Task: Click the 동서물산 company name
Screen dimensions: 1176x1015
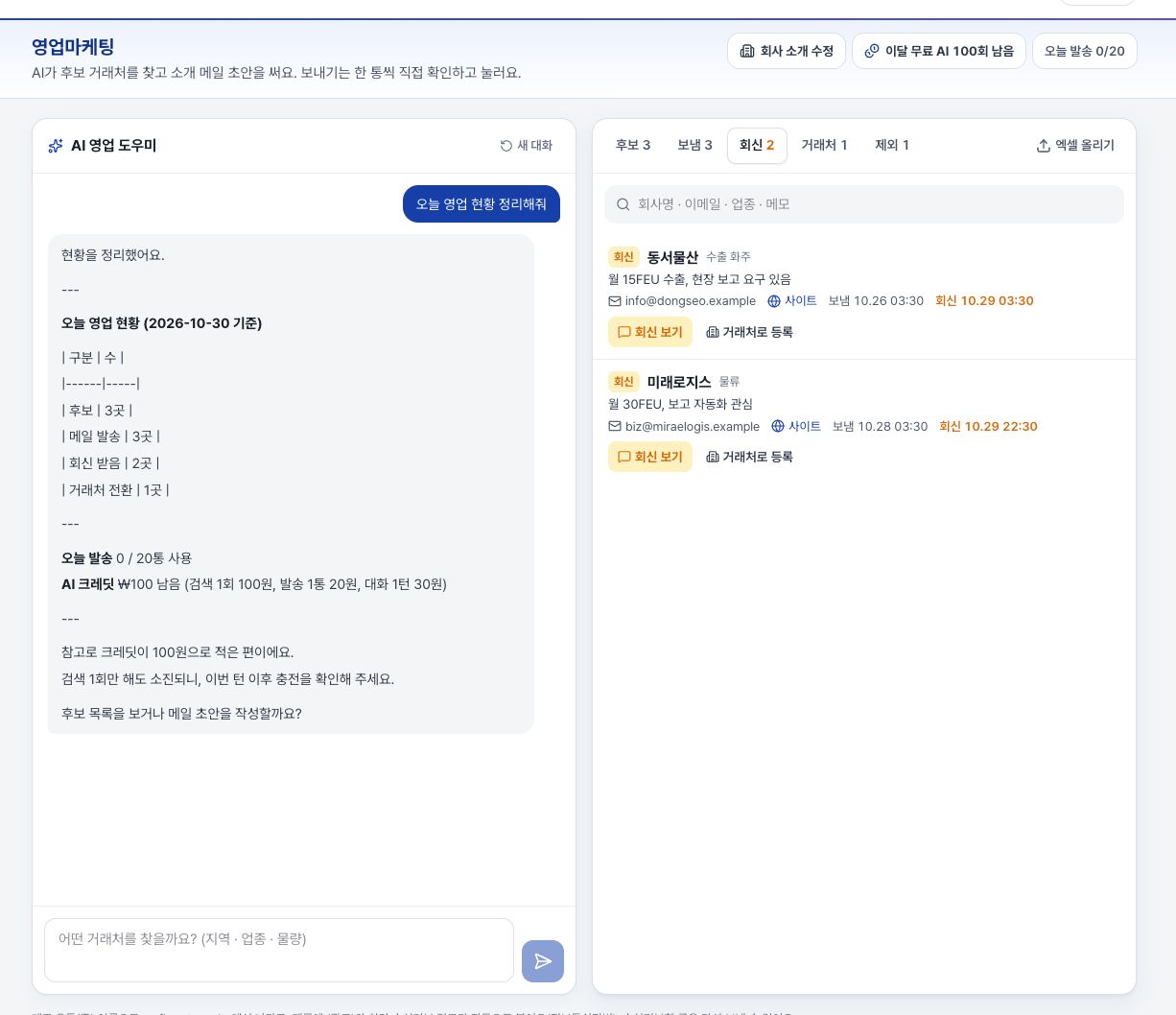Action: (672, 257)
